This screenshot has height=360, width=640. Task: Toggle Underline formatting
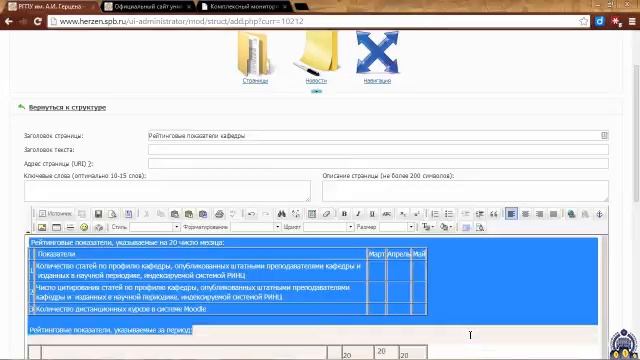click(372, 214)
